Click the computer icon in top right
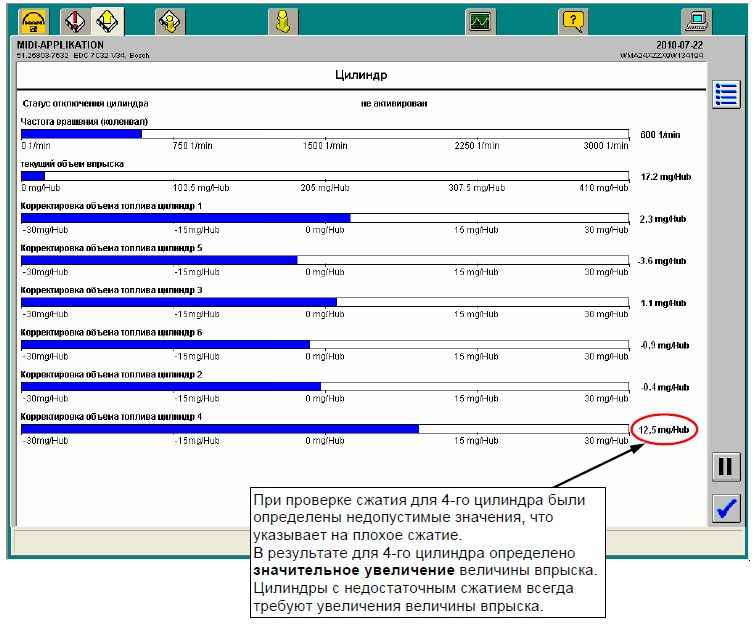Screen dimensions: 754x625 [x=695, y=20]
